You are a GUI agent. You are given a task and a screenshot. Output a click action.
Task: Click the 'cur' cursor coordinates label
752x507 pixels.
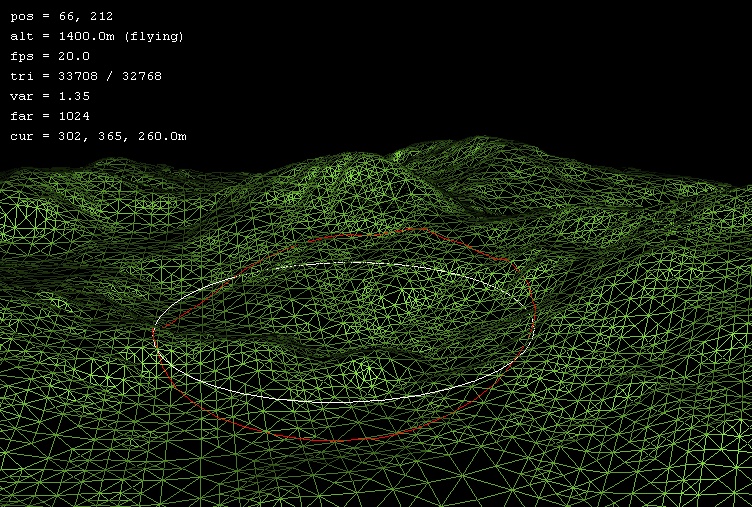(21, 136)
